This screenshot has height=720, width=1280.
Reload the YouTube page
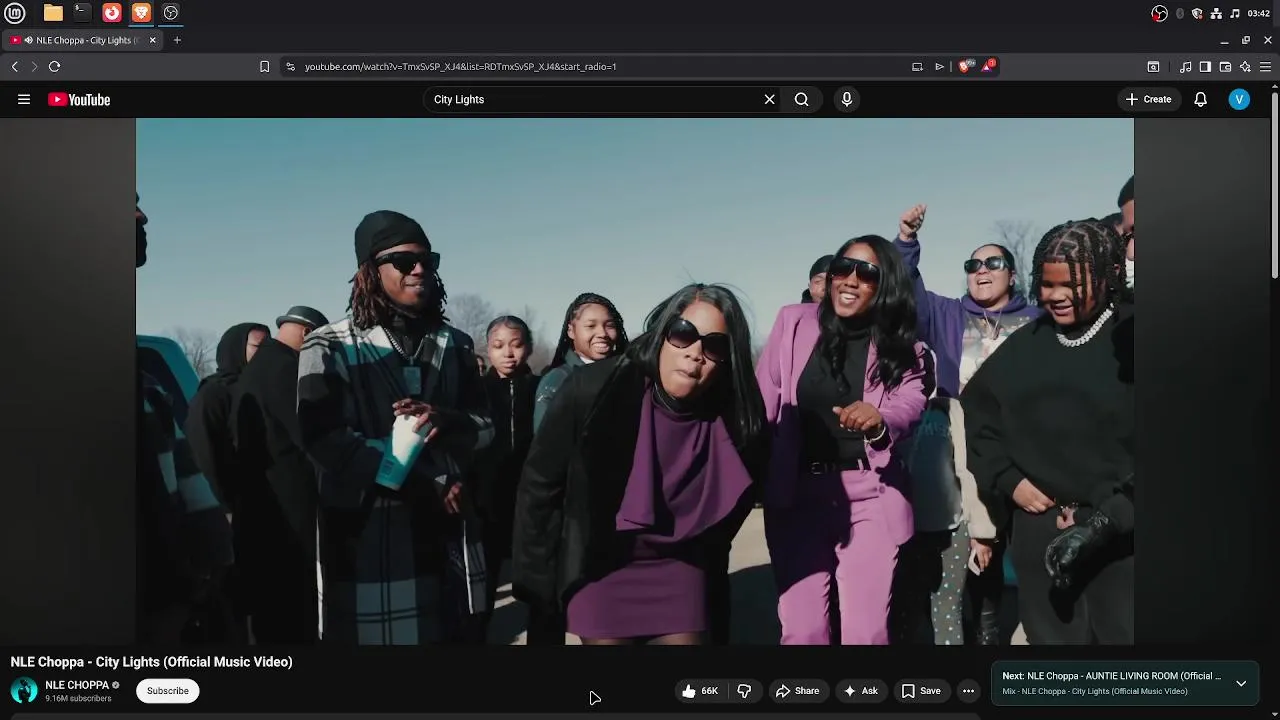click(x=54, y=66)
